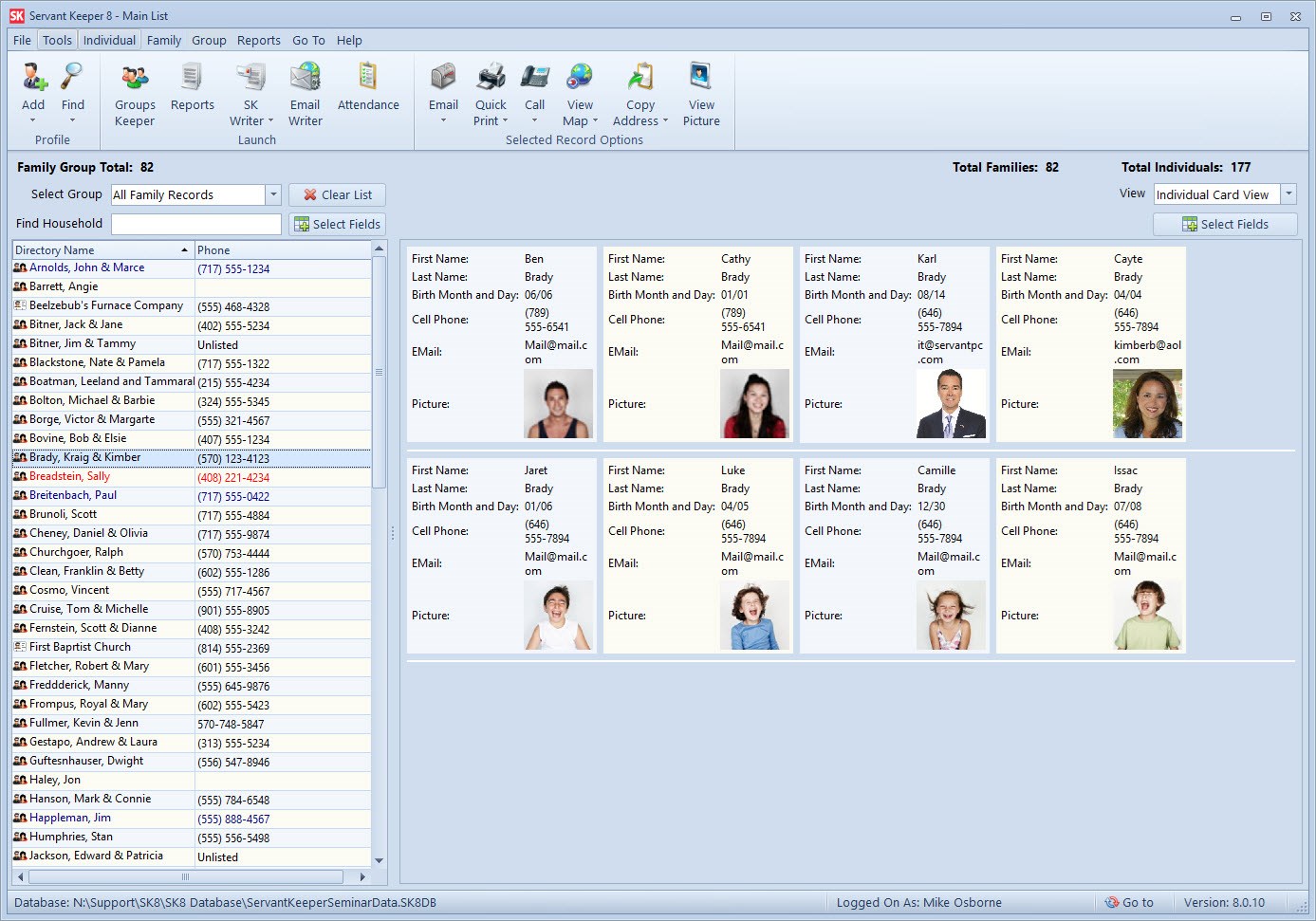1316x921 pixels.
Task: Open the Individual menu
Action: pyautogui.click(x=109, y=40)
